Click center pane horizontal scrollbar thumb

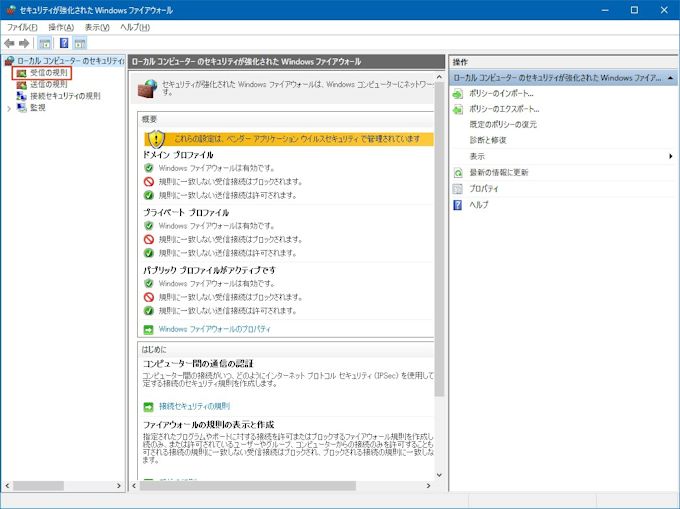tap(248, 486)
